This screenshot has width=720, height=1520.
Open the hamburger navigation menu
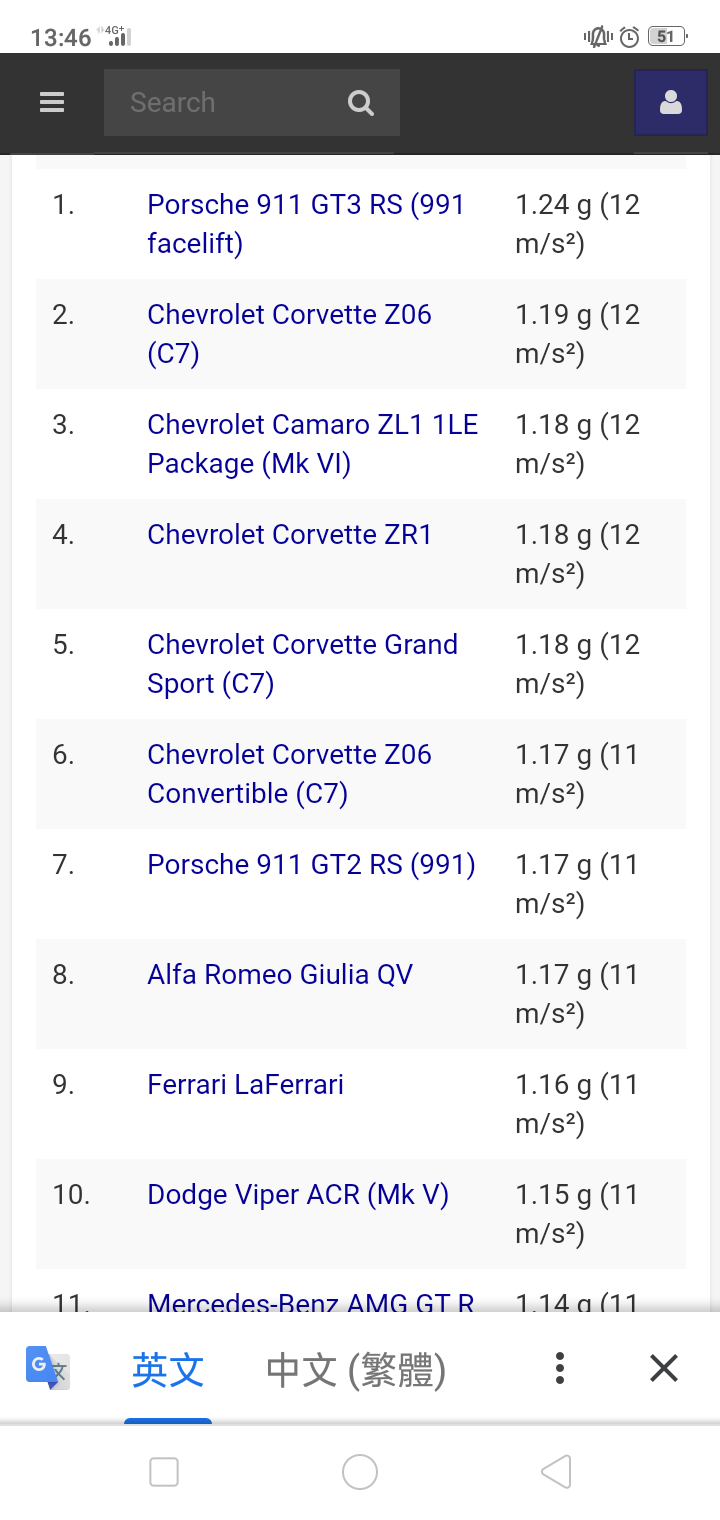[x=52, y=103]
